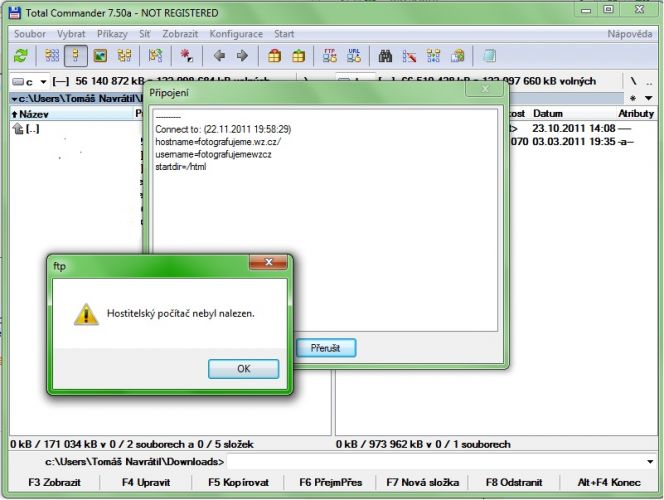664x500 pixels.
Task: Click Alt+F4 Konec button
Action: coord(609,482)
